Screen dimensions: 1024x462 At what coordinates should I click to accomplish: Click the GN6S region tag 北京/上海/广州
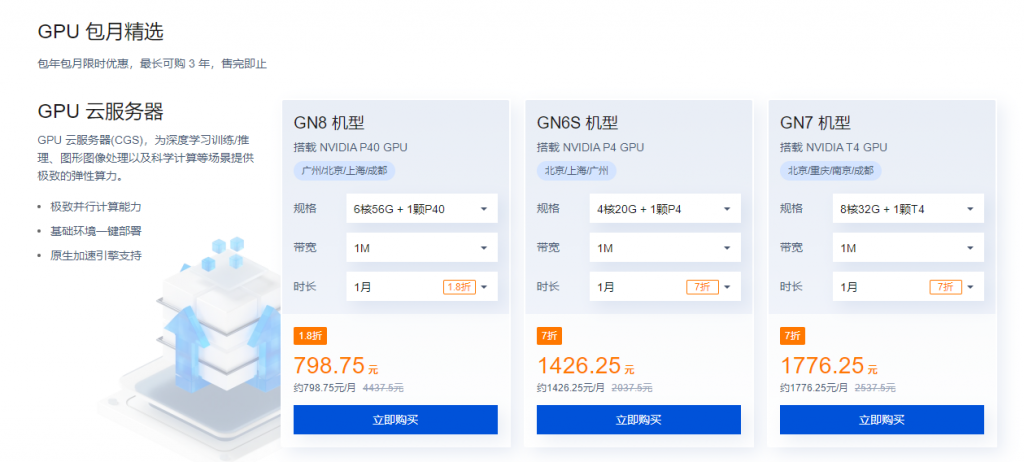[576, 170]
